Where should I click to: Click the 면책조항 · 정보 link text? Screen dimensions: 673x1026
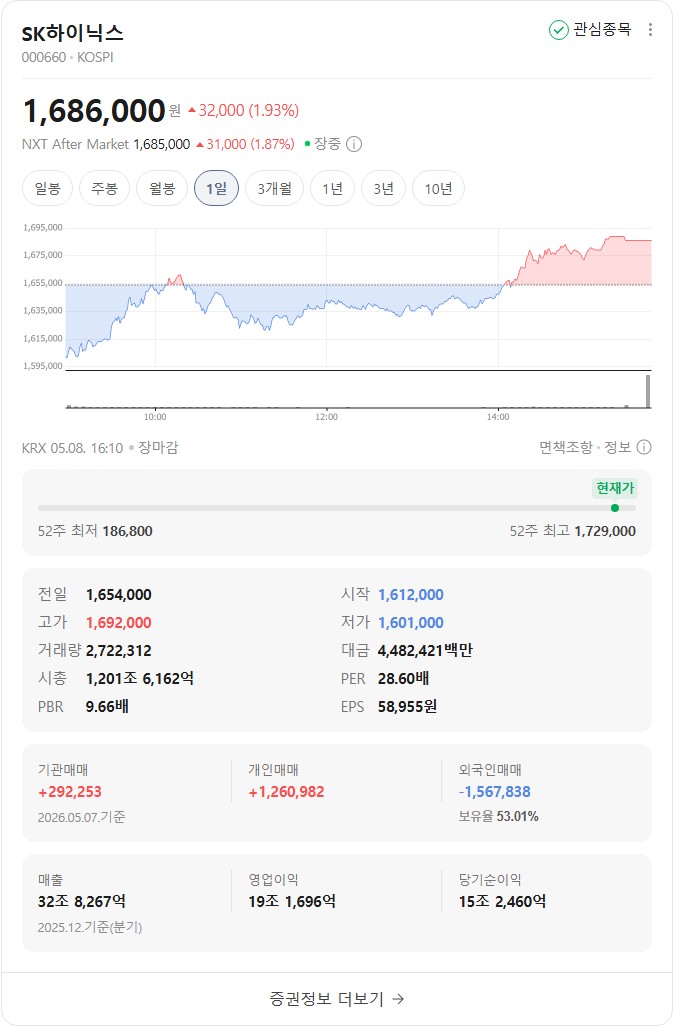(x=585, y=447)
